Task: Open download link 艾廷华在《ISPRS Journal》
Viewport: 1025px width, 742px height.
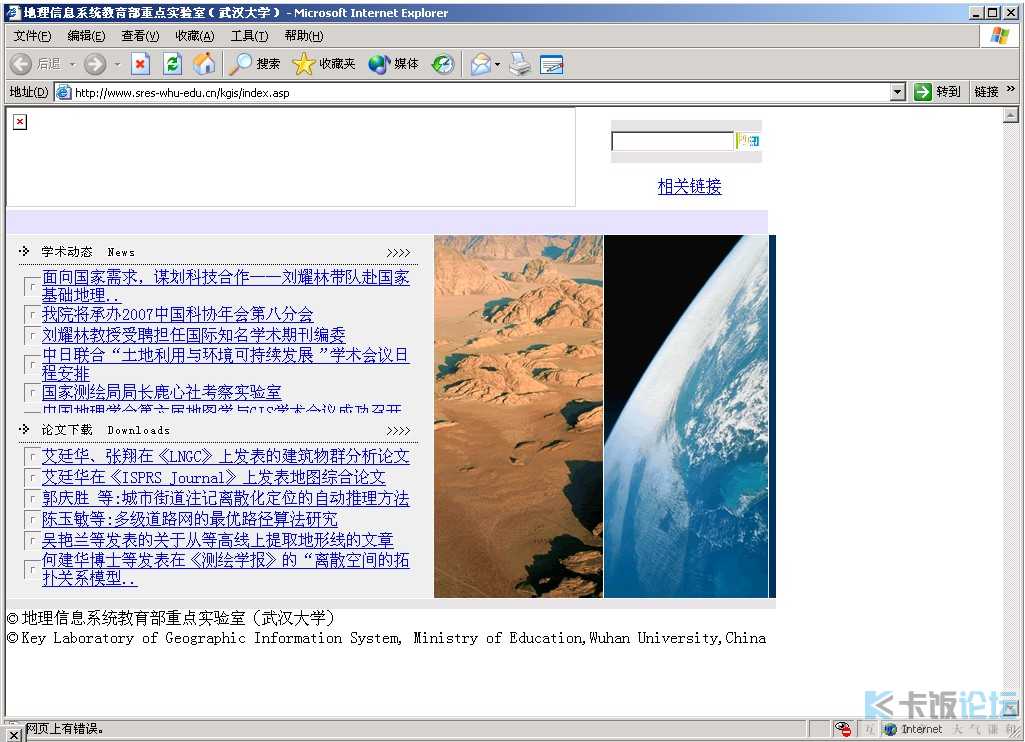Action: 214,477
